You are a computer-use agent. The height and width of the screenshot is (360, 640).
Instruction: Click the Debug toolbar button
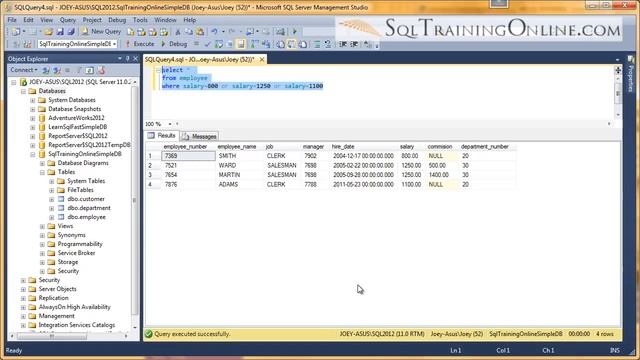tap(174, 44)
